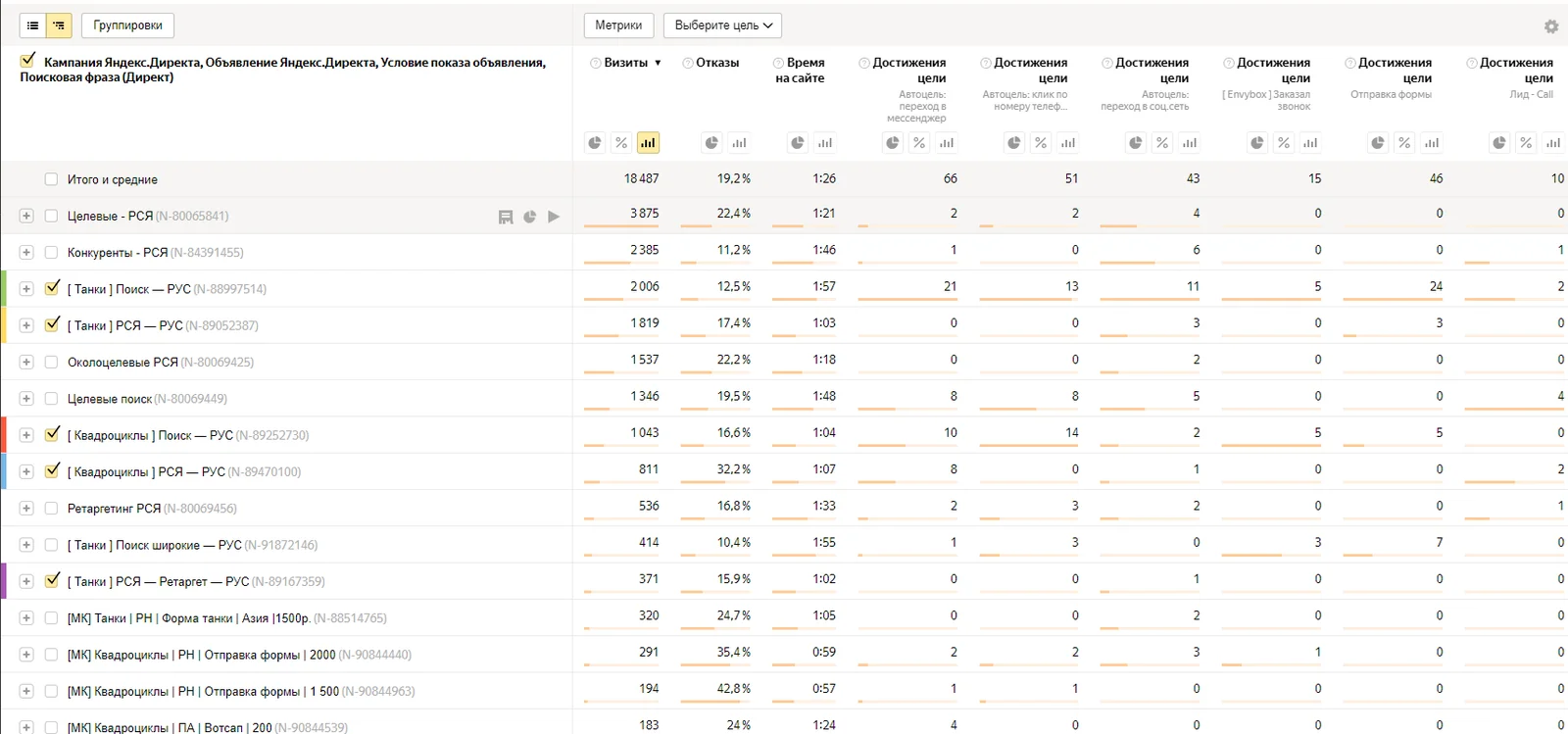Select bar chart icon under Отказы

coord(739,143)
